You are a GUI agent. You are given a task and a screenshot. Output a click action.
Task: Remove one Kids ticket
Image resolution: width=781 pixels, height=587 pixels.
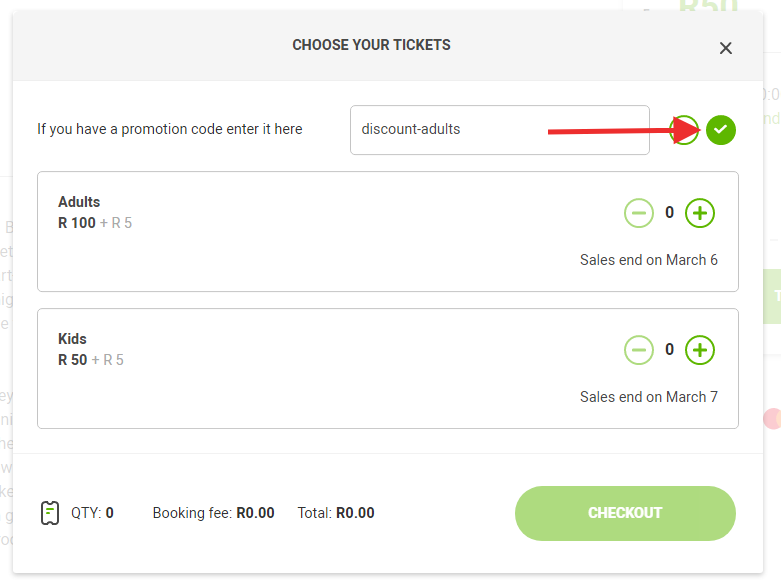(639, 349)
